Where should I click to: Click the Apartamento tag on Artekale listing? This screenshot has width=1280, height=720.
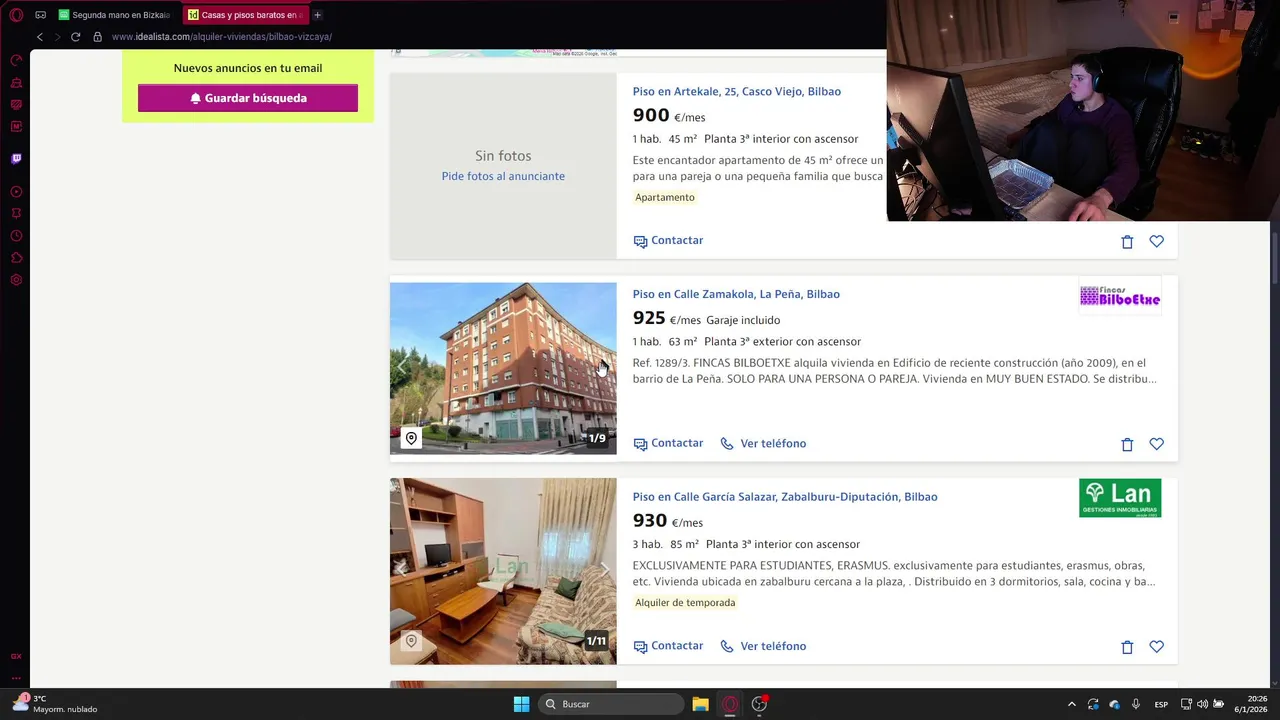click(x=665, y=197)
